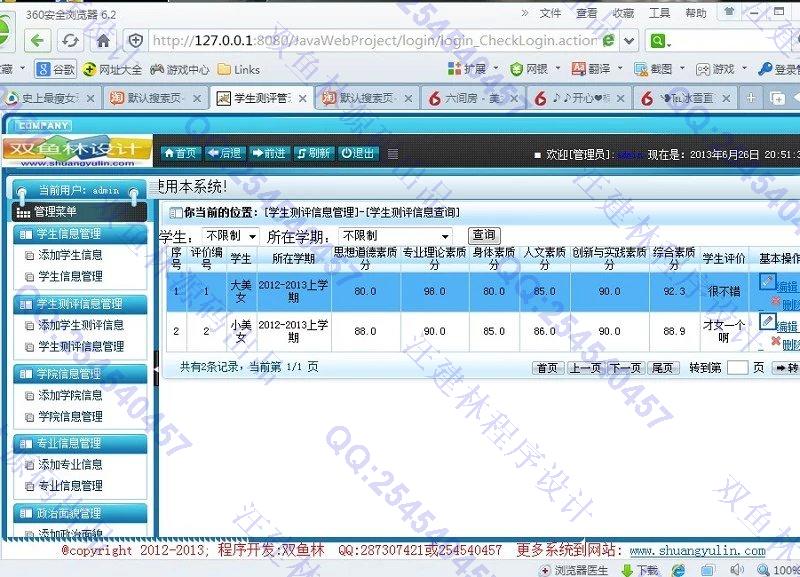Open 添加学院信息 in sidebar
This screenshot has height=577, width=800.
(x=70, y=395)
